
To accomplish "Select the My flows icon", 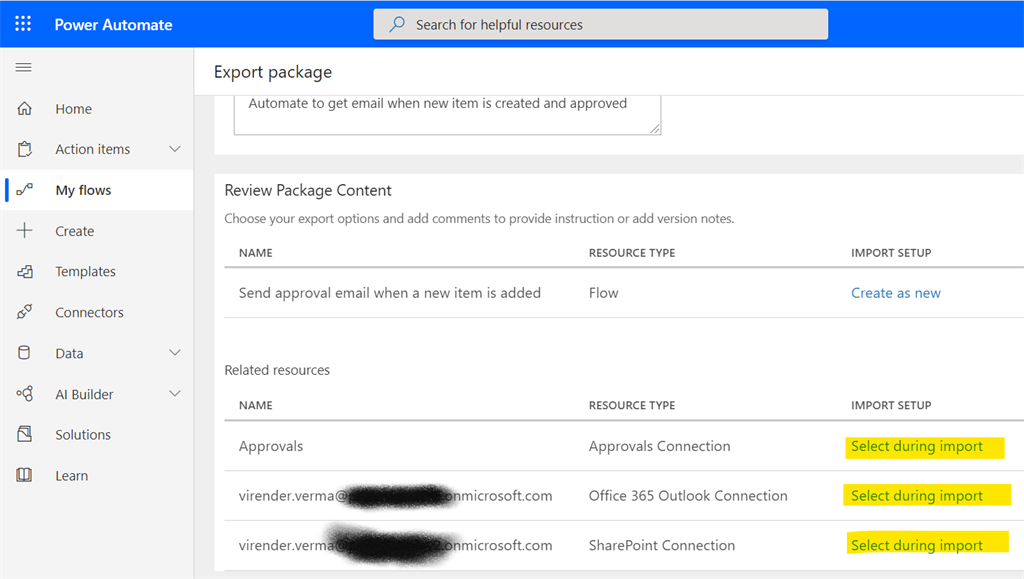I will point(24,189).
